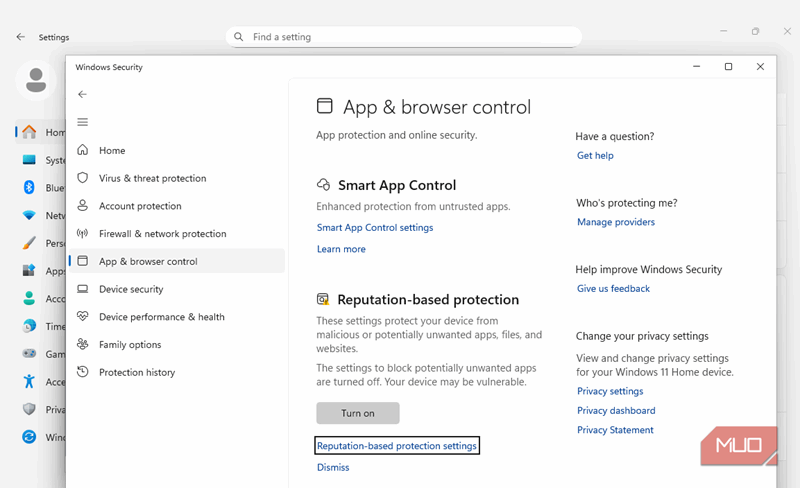Dismiss the reputation-based protection warning
The image size is (800, 488).
[333, 467]
